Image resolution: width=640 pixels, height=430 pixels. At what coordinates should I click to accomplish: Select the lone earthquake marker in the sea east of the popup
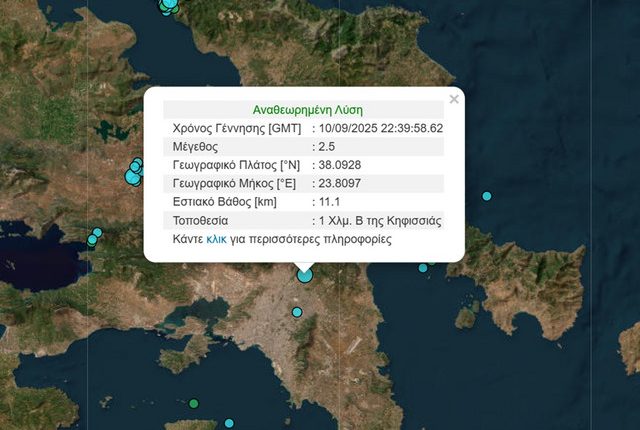pos(487,196)
